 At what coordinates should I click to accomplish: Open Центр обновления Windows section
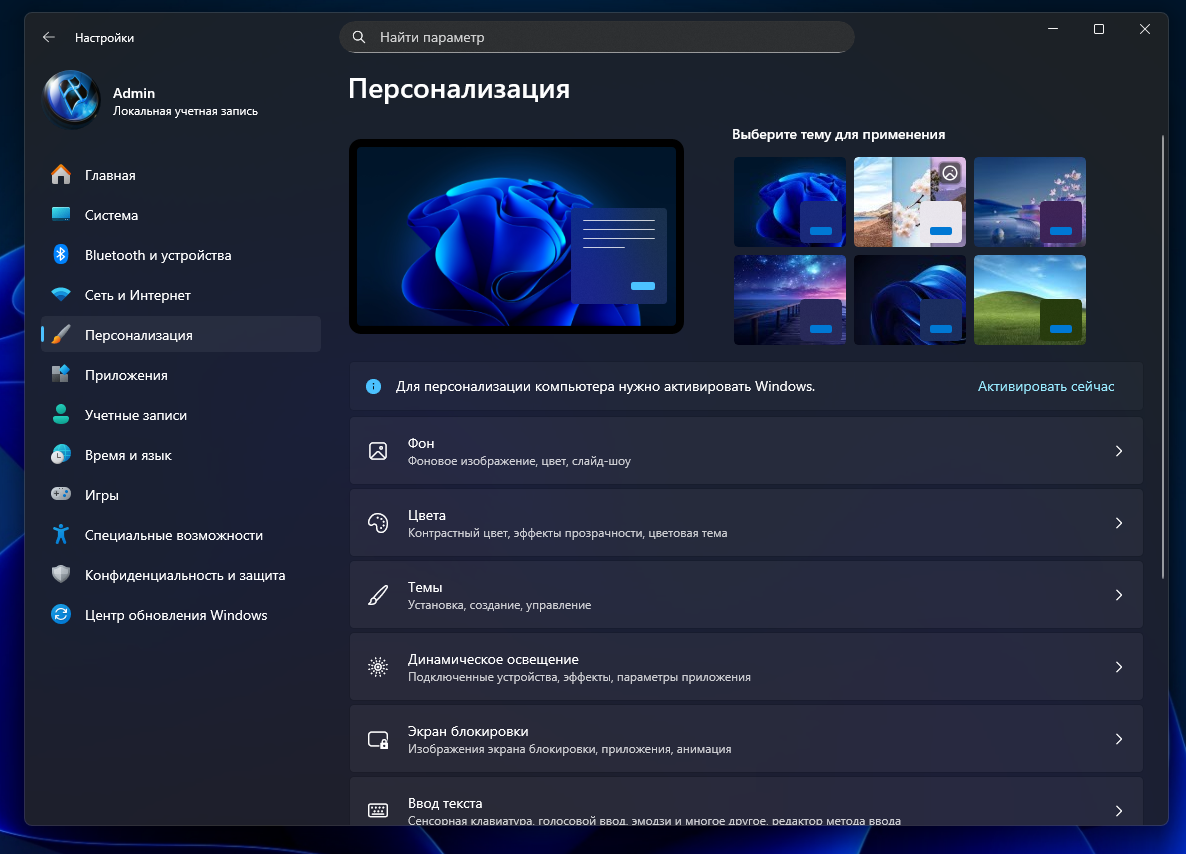click(x=181, y=615)
